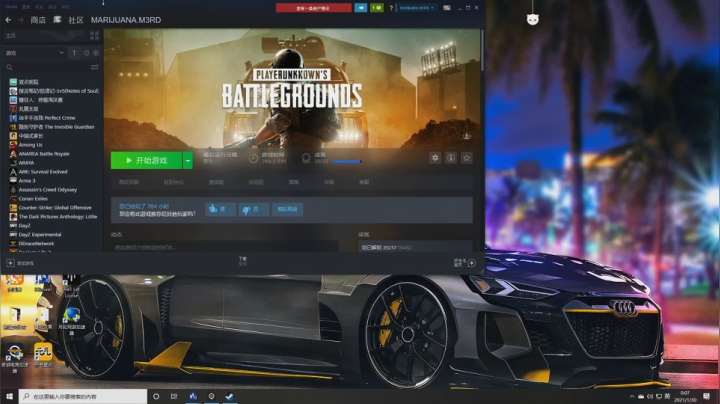Open the game info icon
The image size is (720, 404).
click(x=451, y=158)
